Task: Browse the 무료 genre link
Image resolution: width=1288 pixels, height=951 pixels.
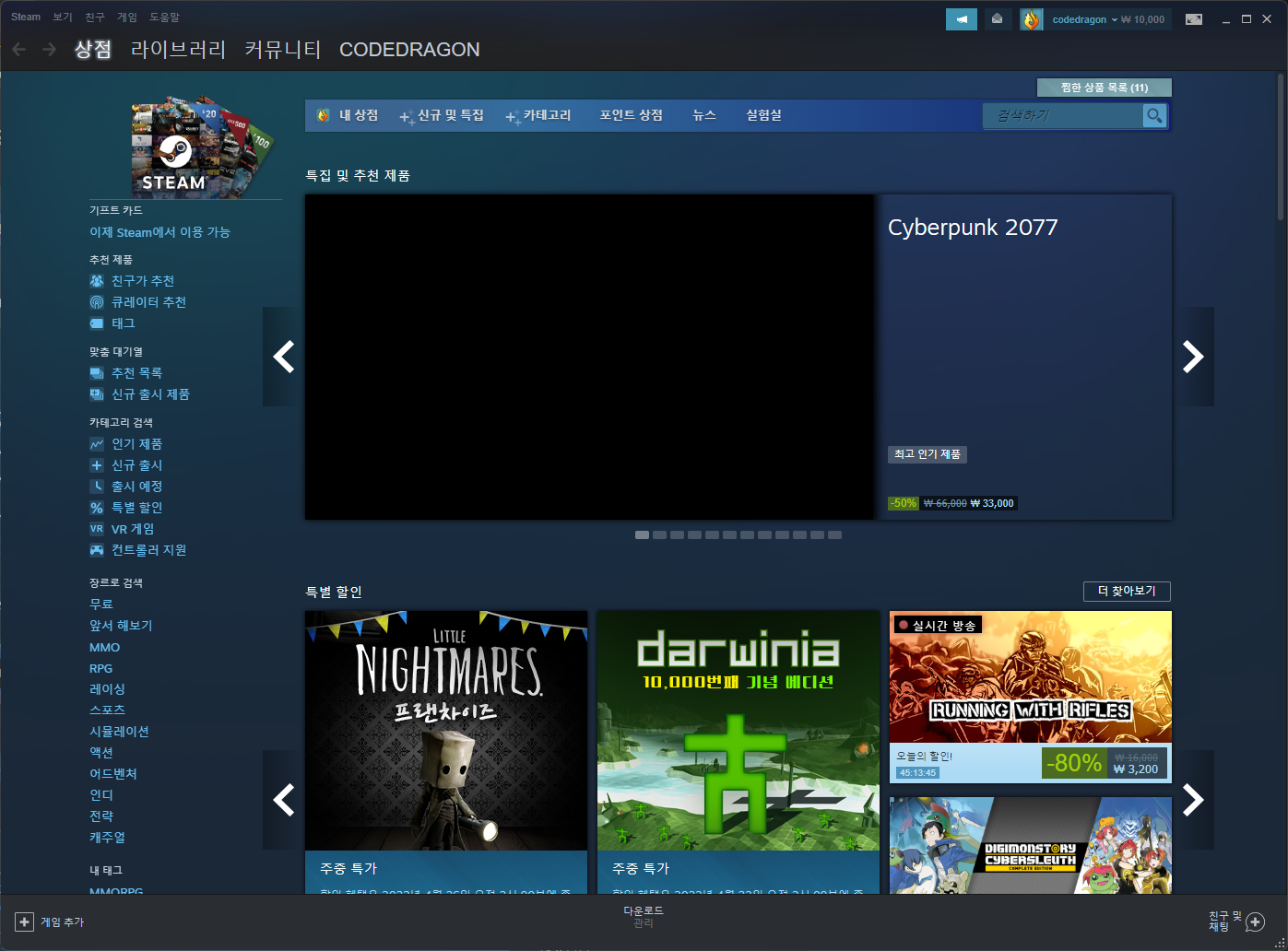Action: click(101, 605)
